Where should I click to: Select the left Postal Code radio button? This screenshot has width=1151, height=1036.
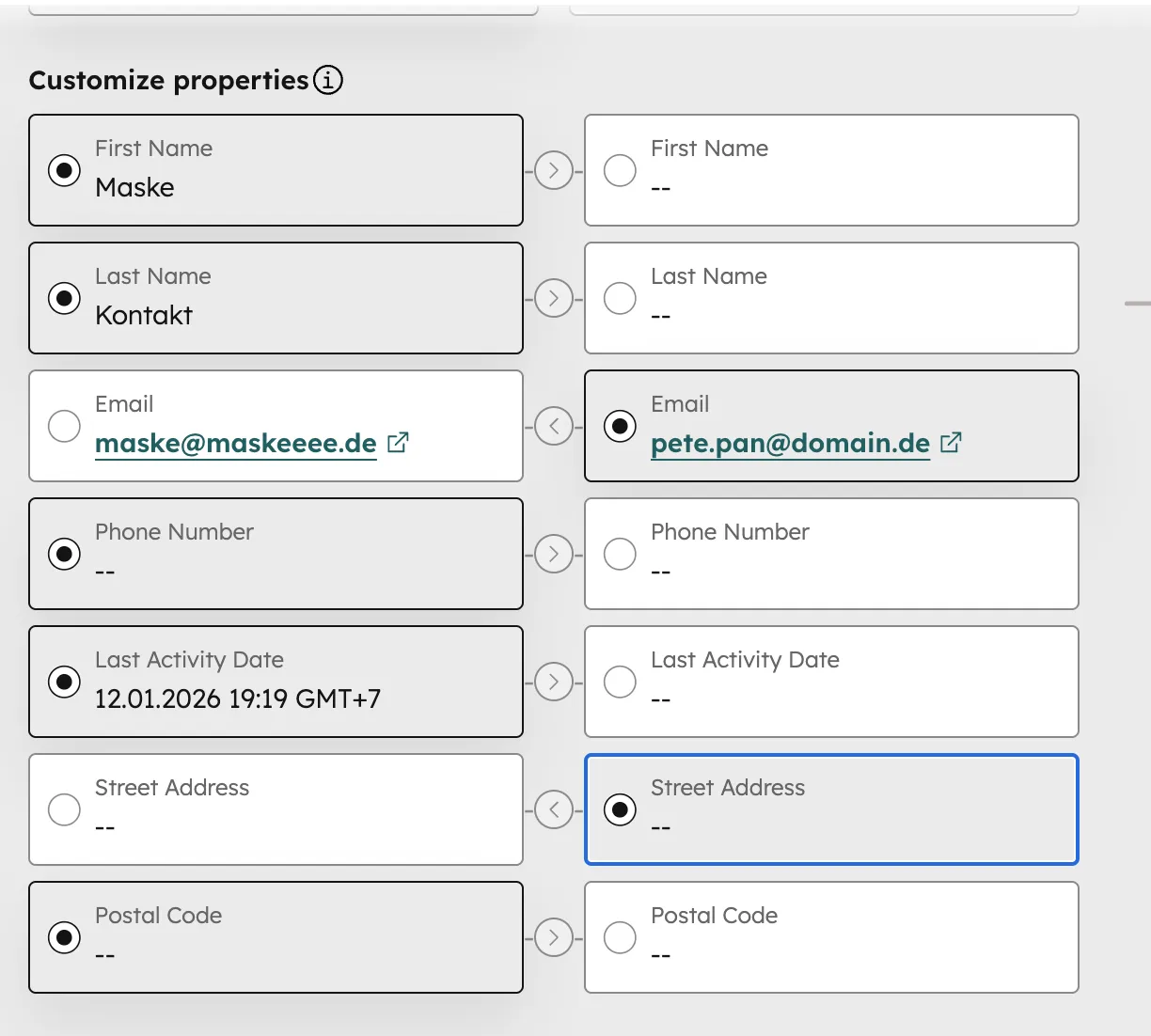(63, 937)
